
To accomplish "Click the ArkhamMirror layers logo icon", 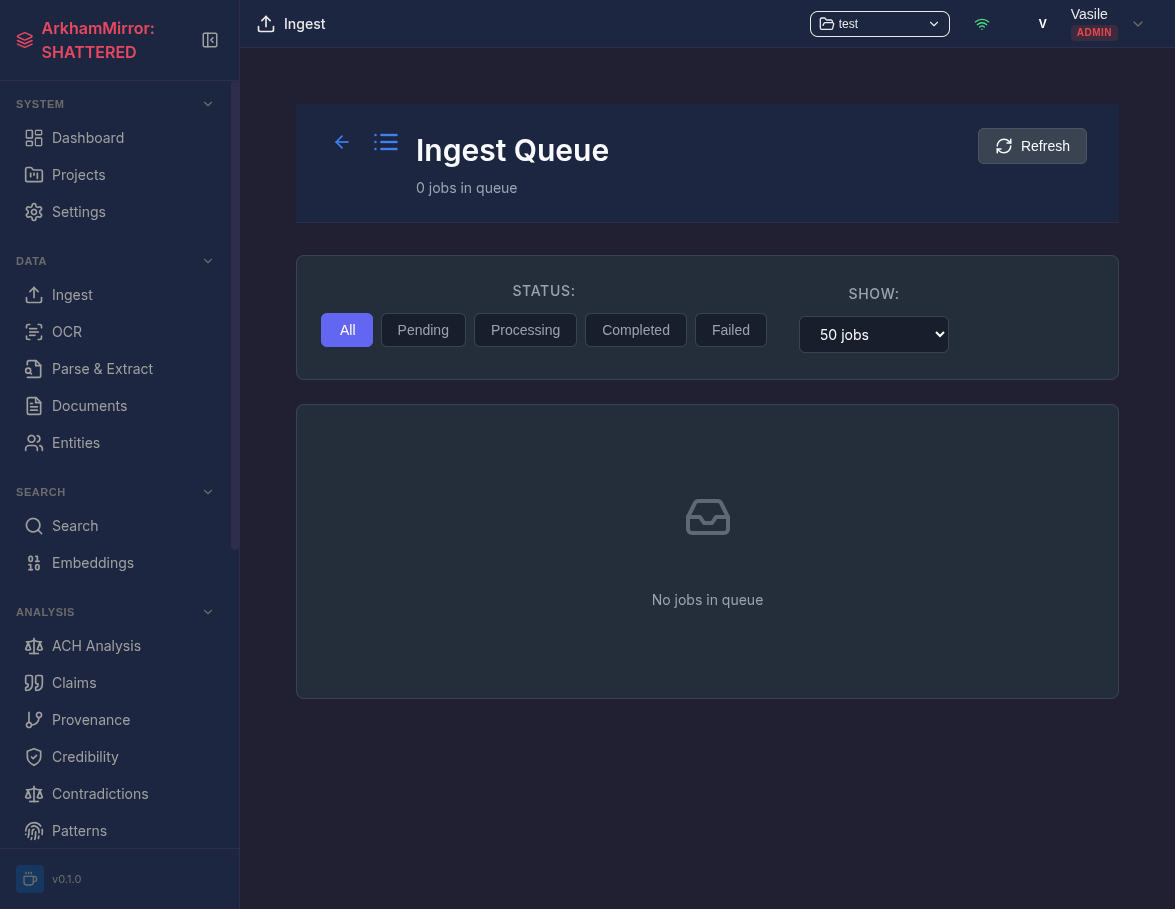I will tap(25, 40).
